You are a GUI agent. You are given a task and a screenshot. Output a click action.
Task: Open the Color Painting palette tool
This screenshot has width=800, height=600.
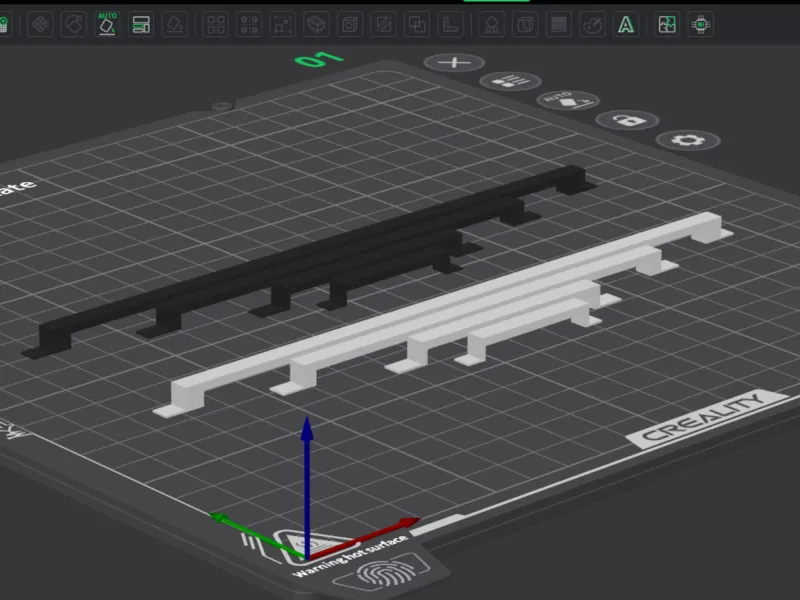coord(592,24)
